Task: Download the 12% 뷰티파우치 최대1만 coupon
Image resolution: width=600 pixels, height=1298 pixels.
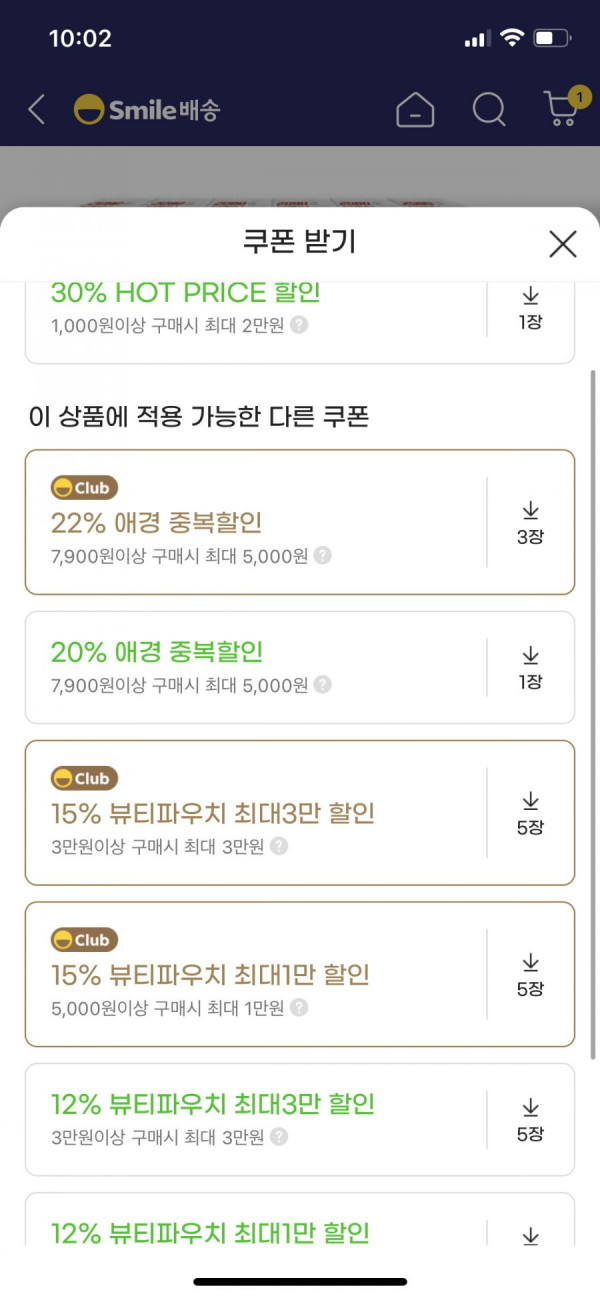Action: pos(530,1236)
